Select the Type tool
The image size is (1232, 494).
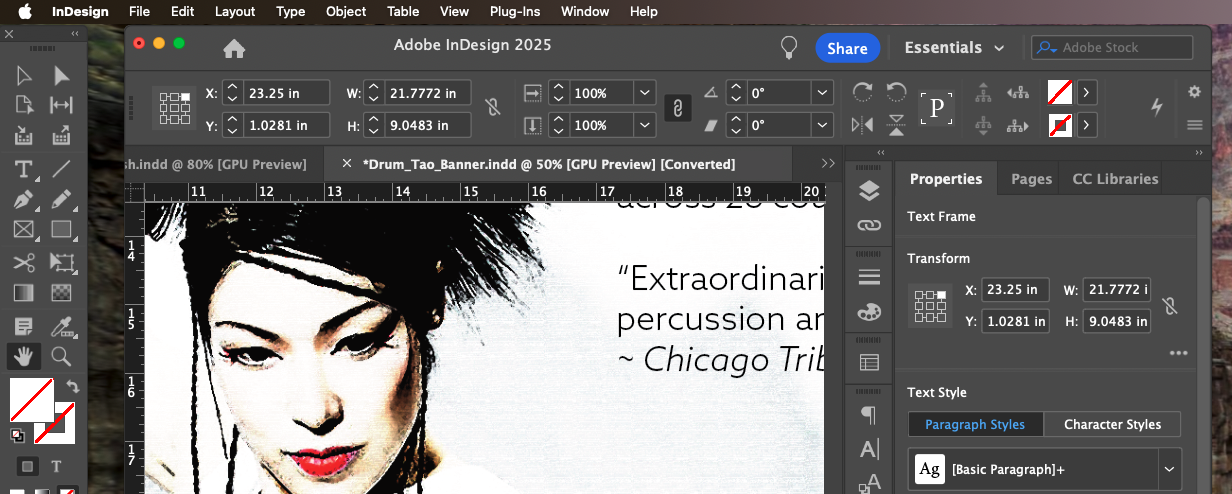(x=24, y=168)
